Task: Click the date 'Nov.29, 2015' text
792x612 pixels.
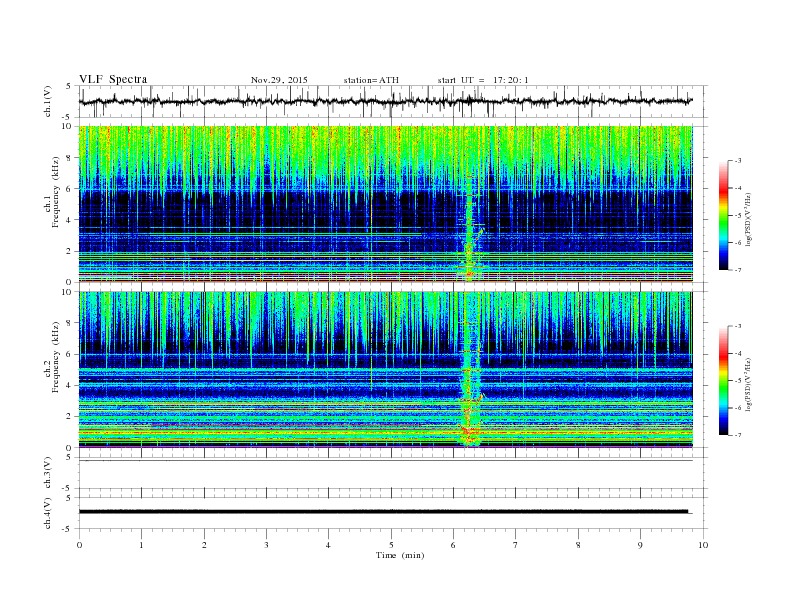Action: (279, 80)
